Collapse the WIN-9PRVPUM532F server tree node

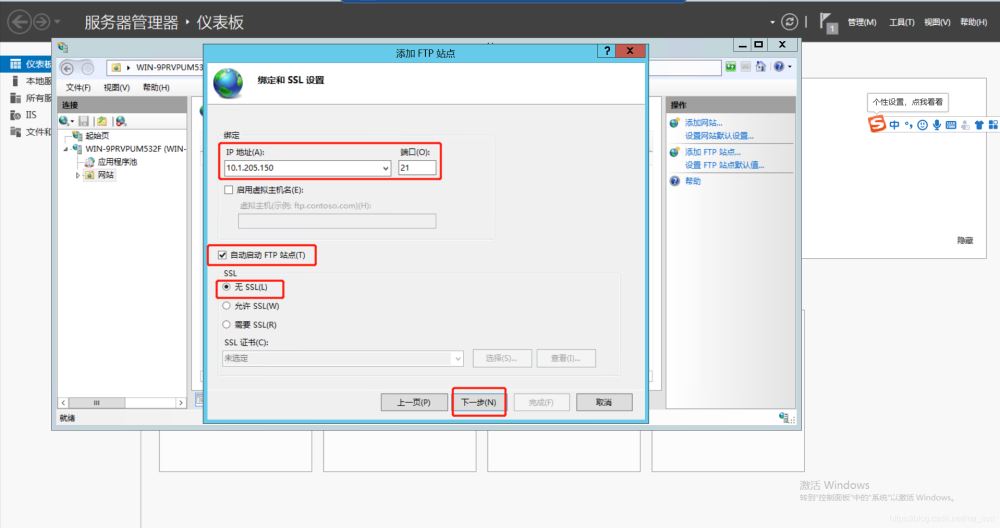[66, 149]
